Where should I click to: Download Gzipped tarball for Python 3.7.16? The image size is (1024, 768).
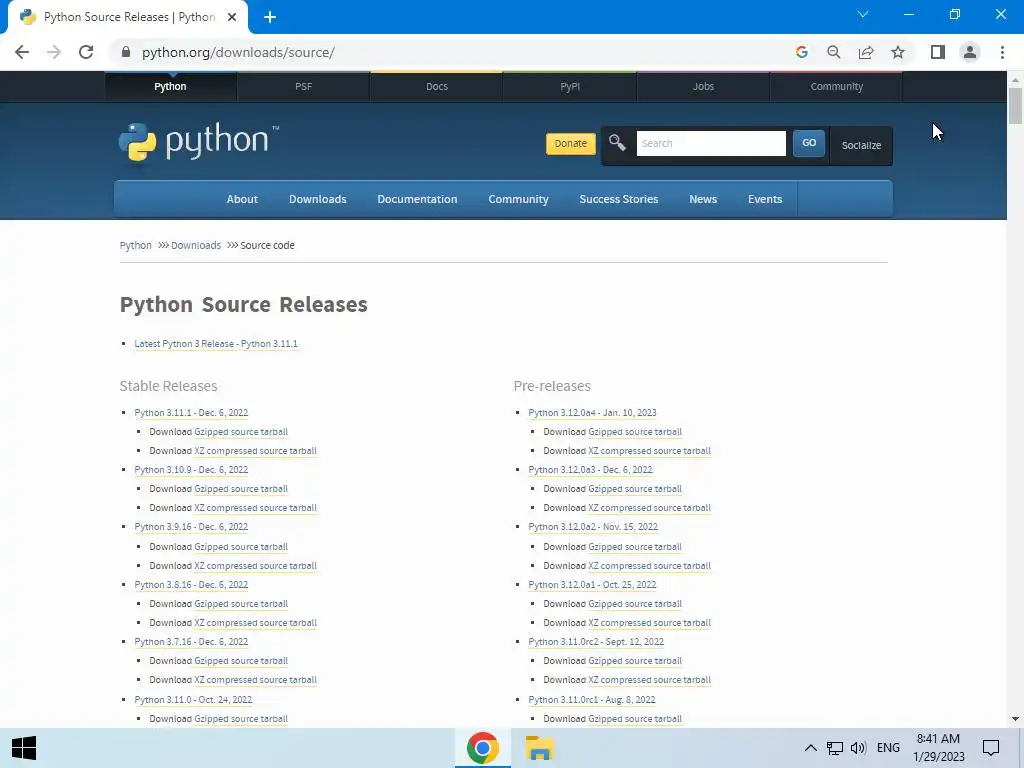[241, 661]
